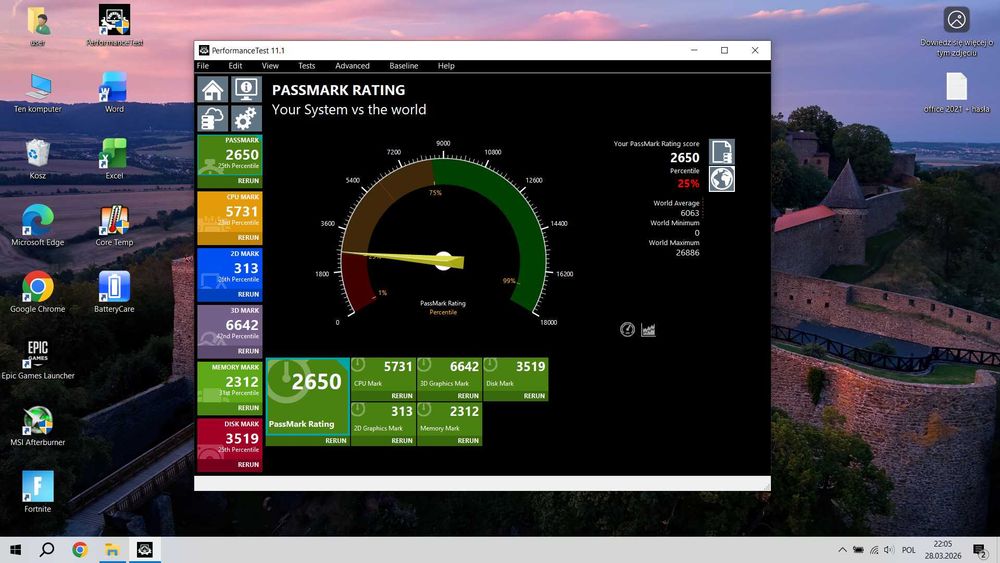Click the globe world comparison icon
The width and height of the screenshot is (1000, 563).
[721, 179]
